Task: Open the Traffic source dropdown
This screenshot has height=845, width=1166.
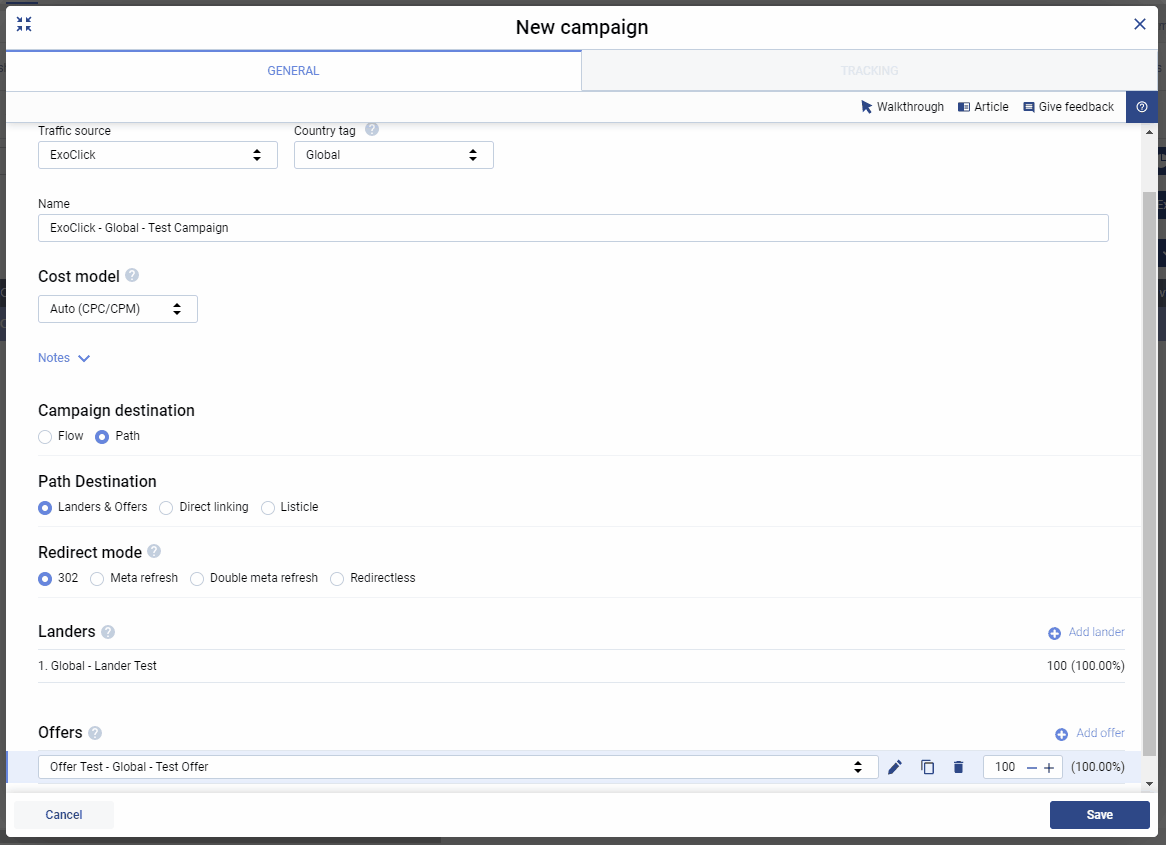Action: (x=157, y=155)
